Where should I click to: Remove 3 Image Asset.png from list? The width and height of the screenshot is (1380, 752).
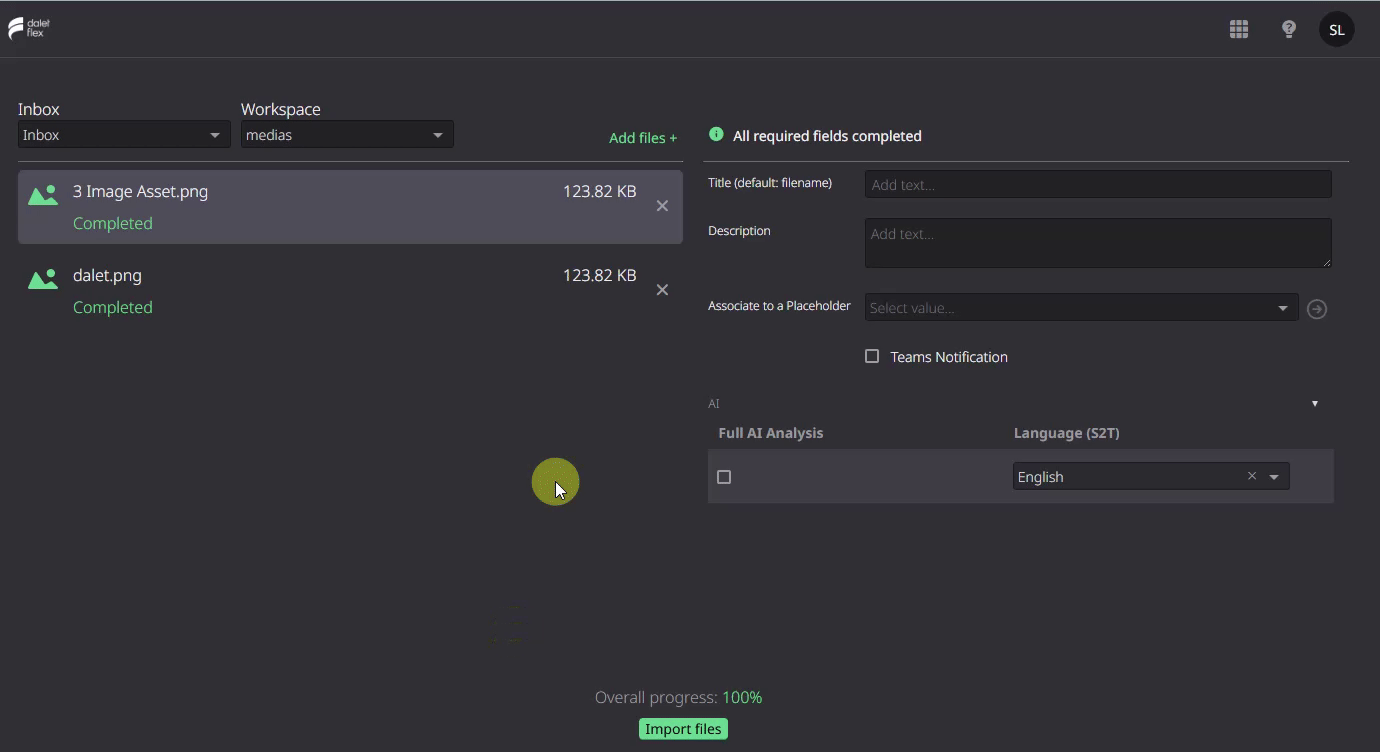point(662,206)
